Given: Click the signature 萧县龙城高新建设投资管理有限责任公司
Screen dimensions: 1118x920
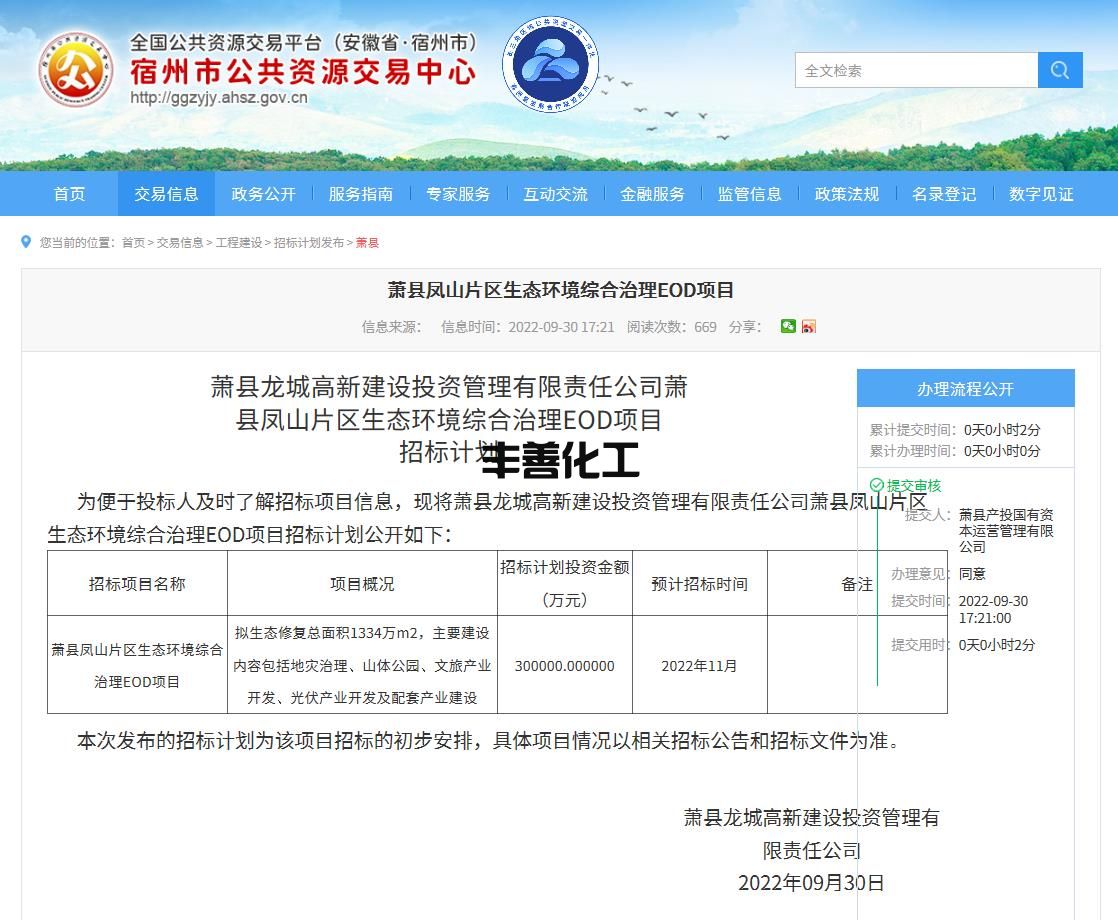Looking at the screenshot, I should tap(811, 834).
